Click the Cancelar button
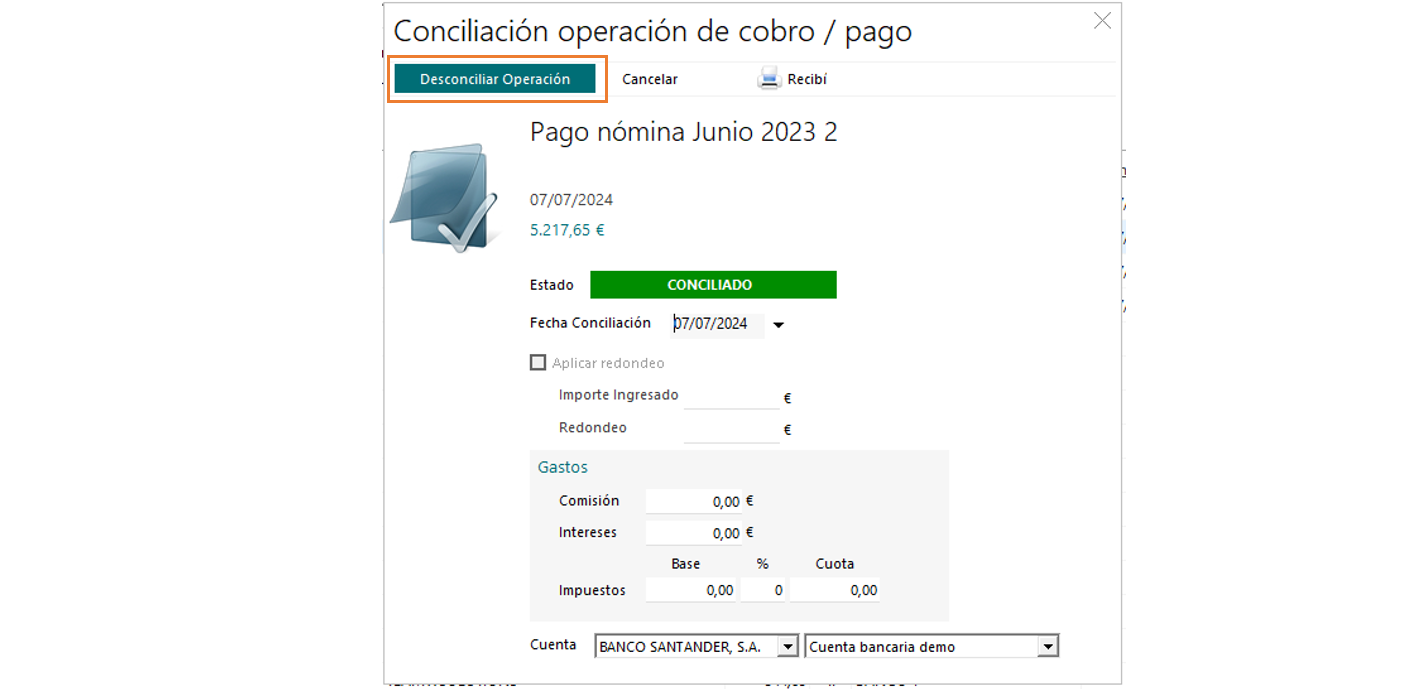 (x=649, y=79)
